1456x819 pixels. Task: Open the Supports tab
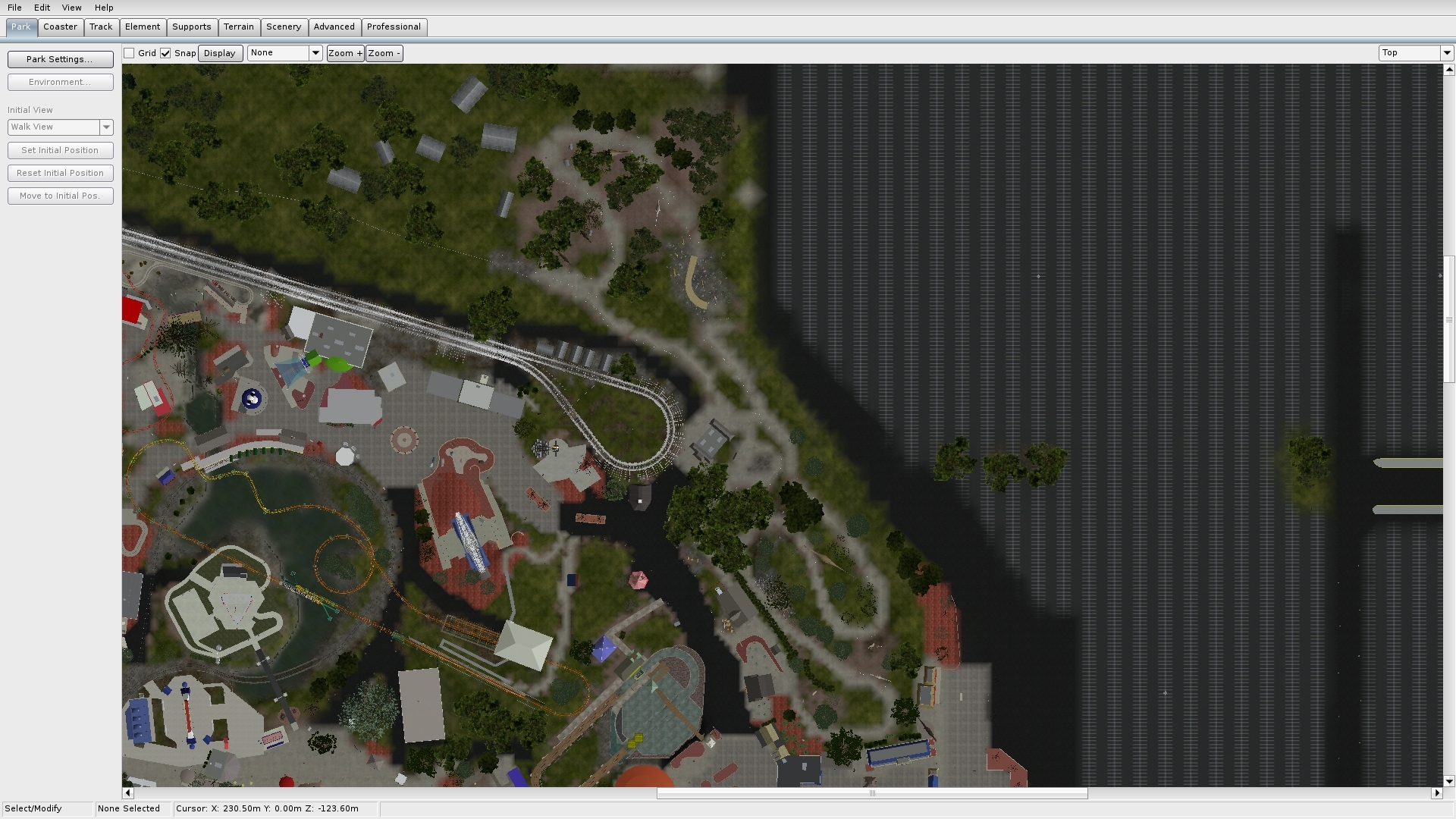click(191, 27)
